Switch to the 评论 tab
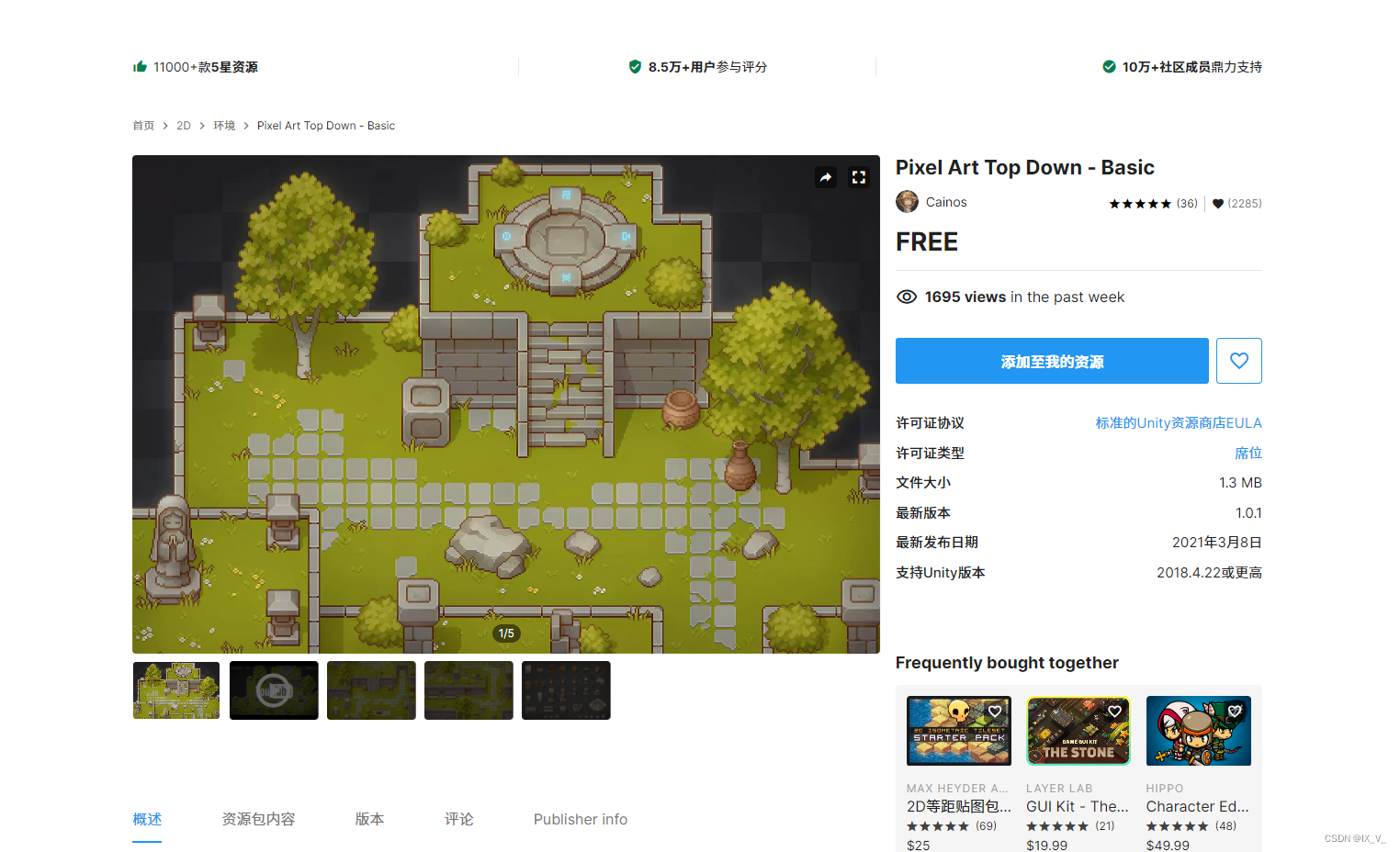The image size is (1400, 852). click(x=458, y=819)
